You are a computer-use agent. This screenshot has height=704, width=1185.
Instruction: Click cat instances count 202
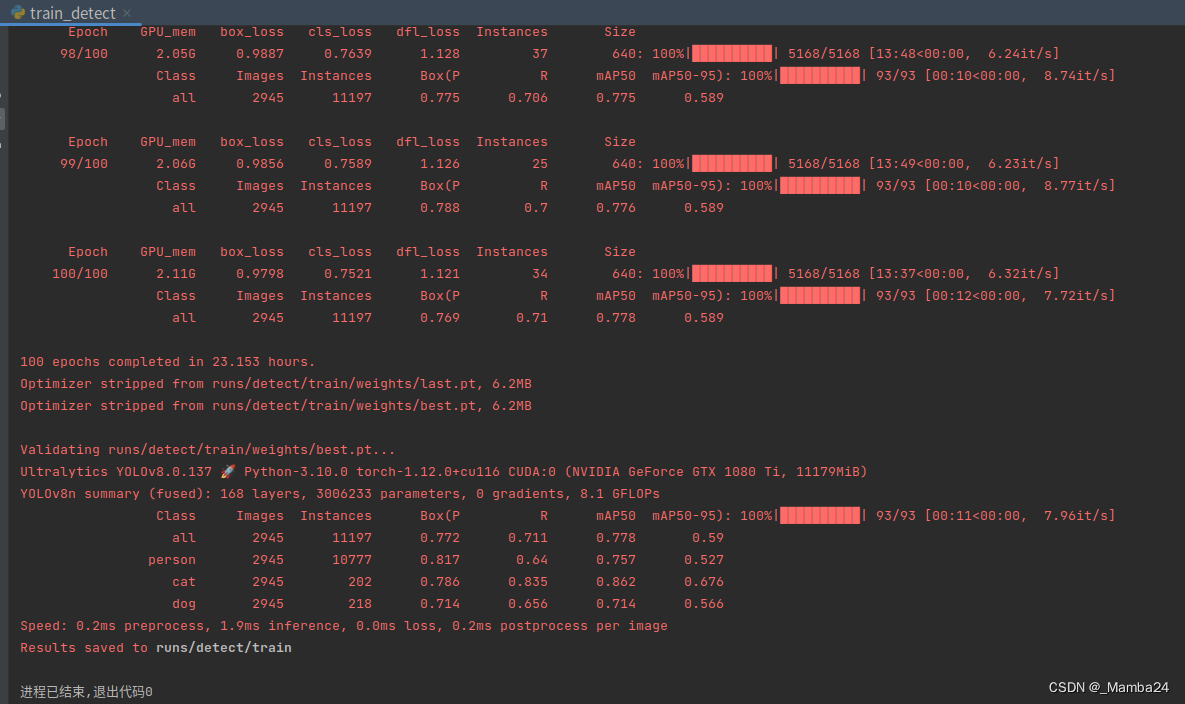pos(360,582)
